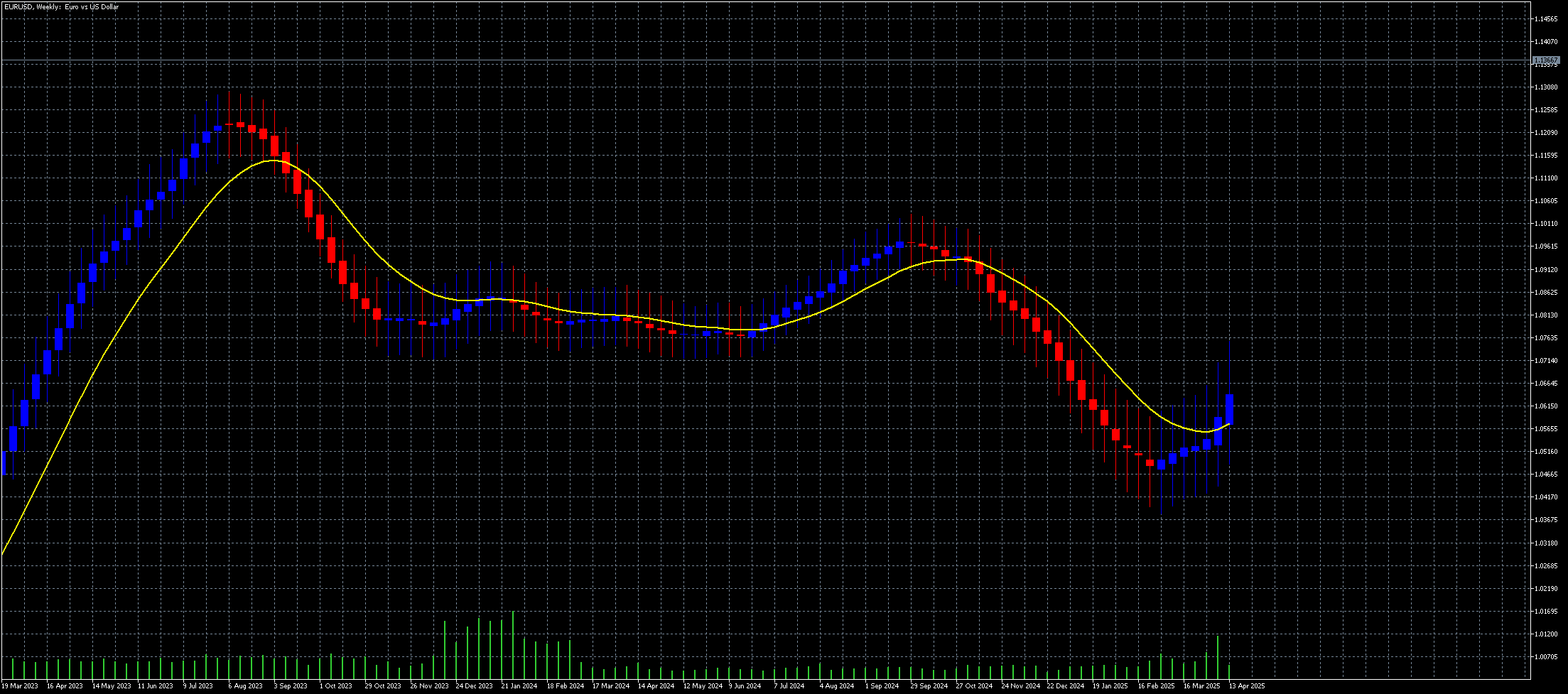Click the 17 Mar 2024 date label

click(x=611, y=687)
